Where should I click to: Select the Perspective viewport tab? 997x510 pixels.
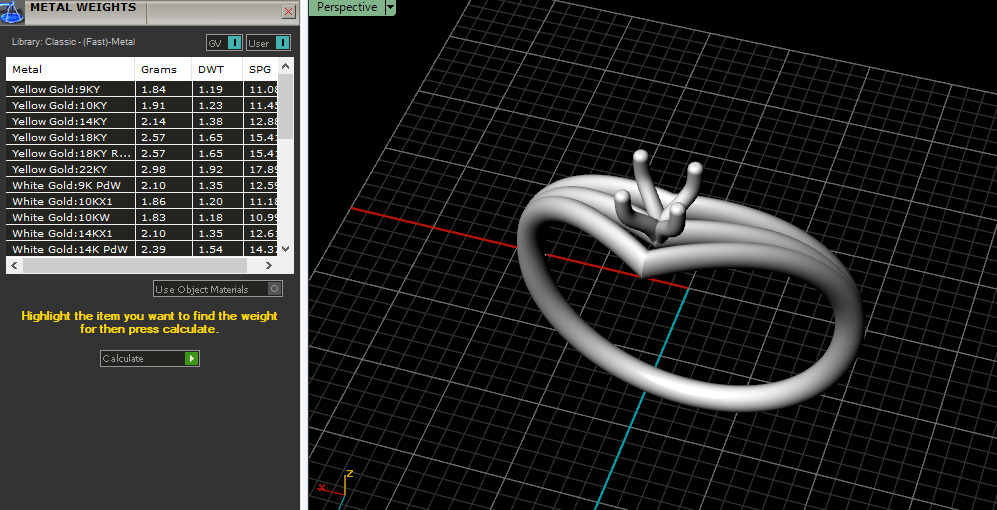(347, 8)
